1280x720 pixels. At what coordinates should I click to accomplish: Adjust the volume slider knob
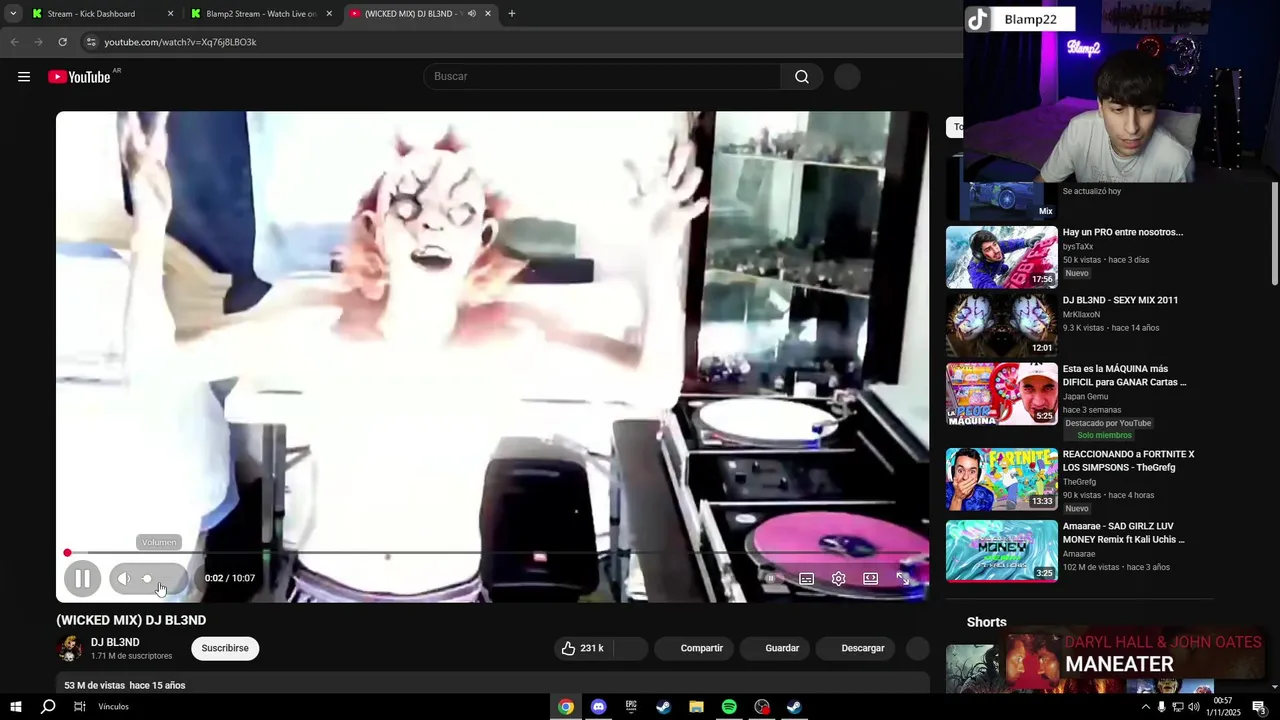pyautogui.click(x=147, y=578)
